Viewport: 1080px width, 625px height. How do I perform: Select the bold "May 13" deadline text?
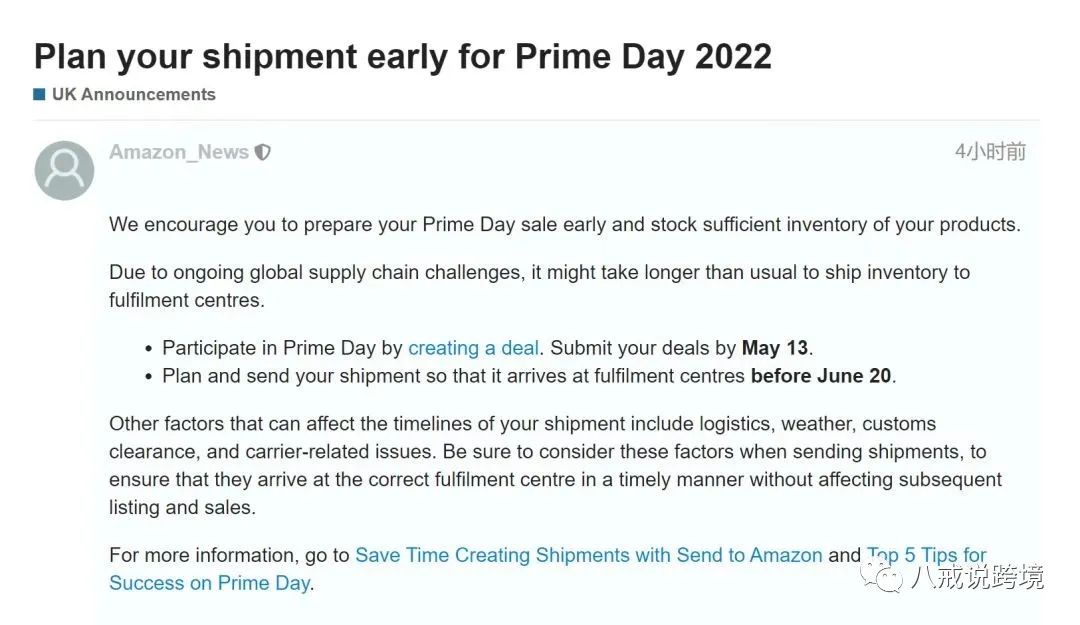pyautogui.click(x=774, y=347)
